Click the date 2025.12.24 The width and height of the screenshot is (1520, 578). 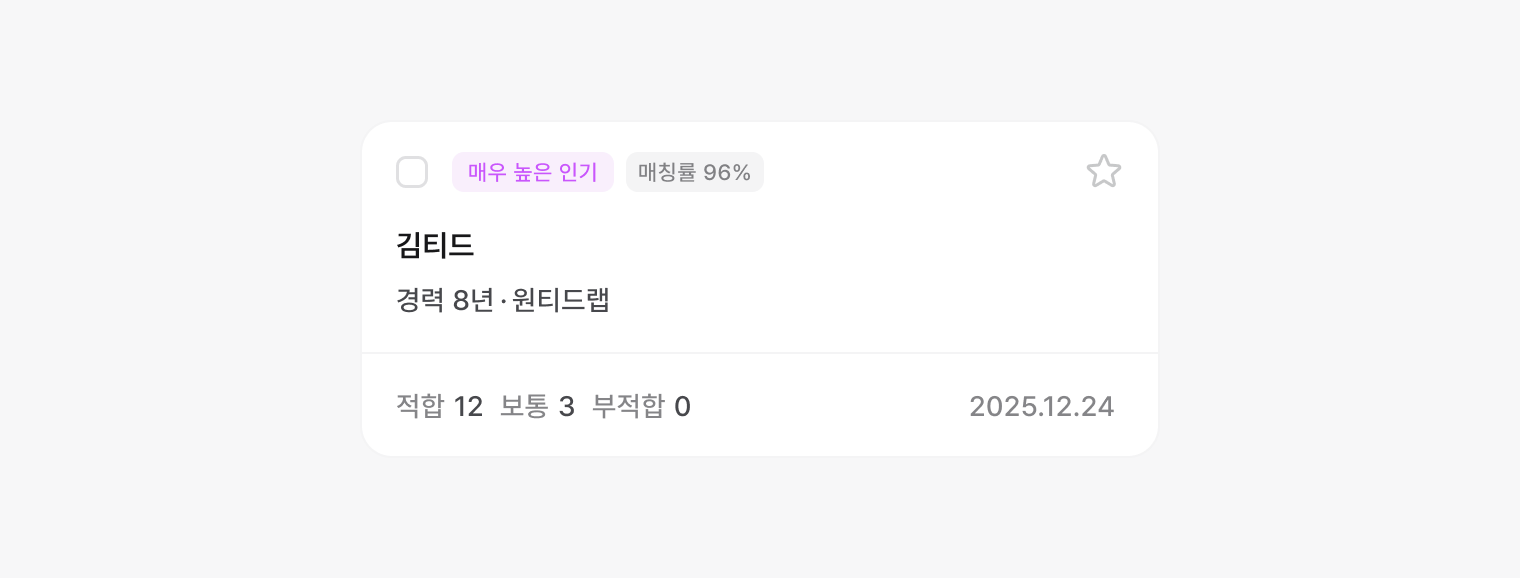tap(1041, 406)
